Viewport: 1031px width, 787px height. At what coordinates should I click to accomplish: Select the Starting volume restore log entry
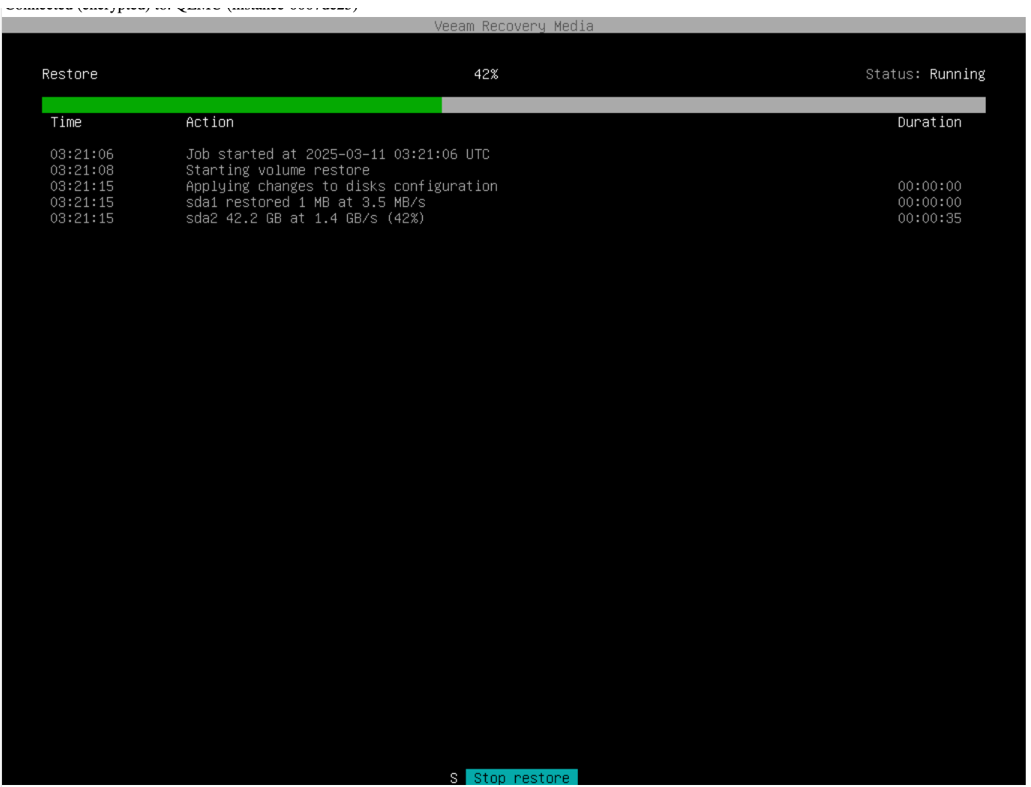(x=277, y=170)
